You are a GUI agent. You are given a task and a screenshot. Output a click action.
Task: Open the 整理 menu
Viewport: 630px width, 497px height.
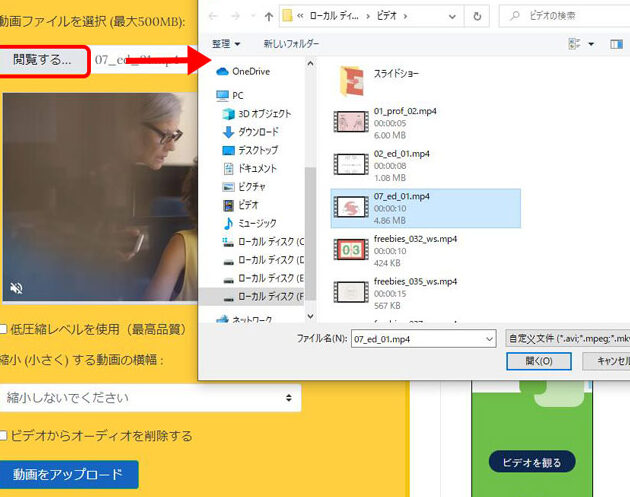click(x=225, y=44)
